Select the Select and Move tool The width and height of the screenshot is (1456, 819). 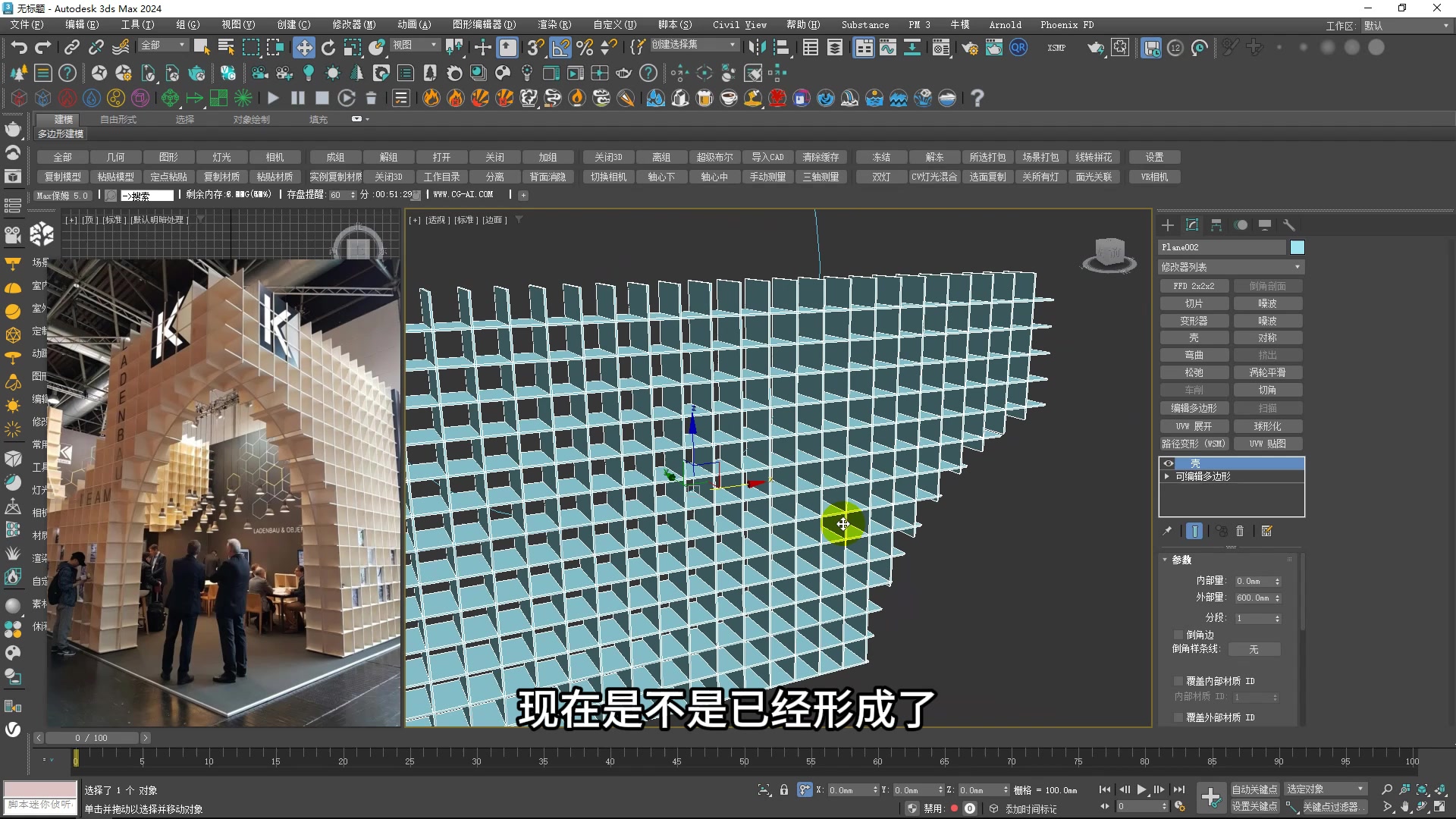304,47
